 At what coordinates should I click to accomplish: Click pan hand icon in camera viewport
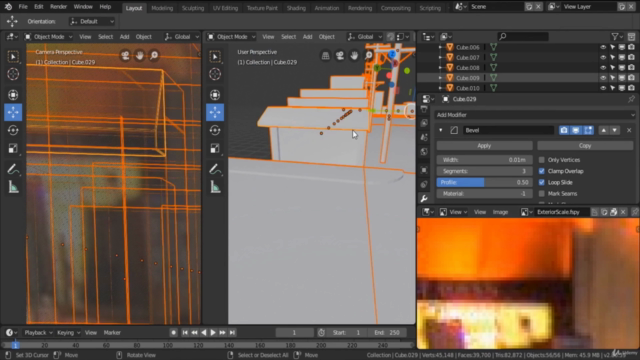(140, 56)
